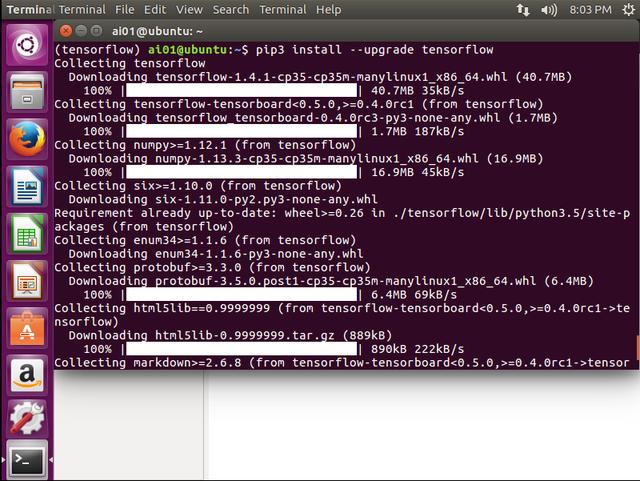The width and height of the screenshot is (640, 481).
Task: Expand the network indicator menu
Action: coord(524,10)
